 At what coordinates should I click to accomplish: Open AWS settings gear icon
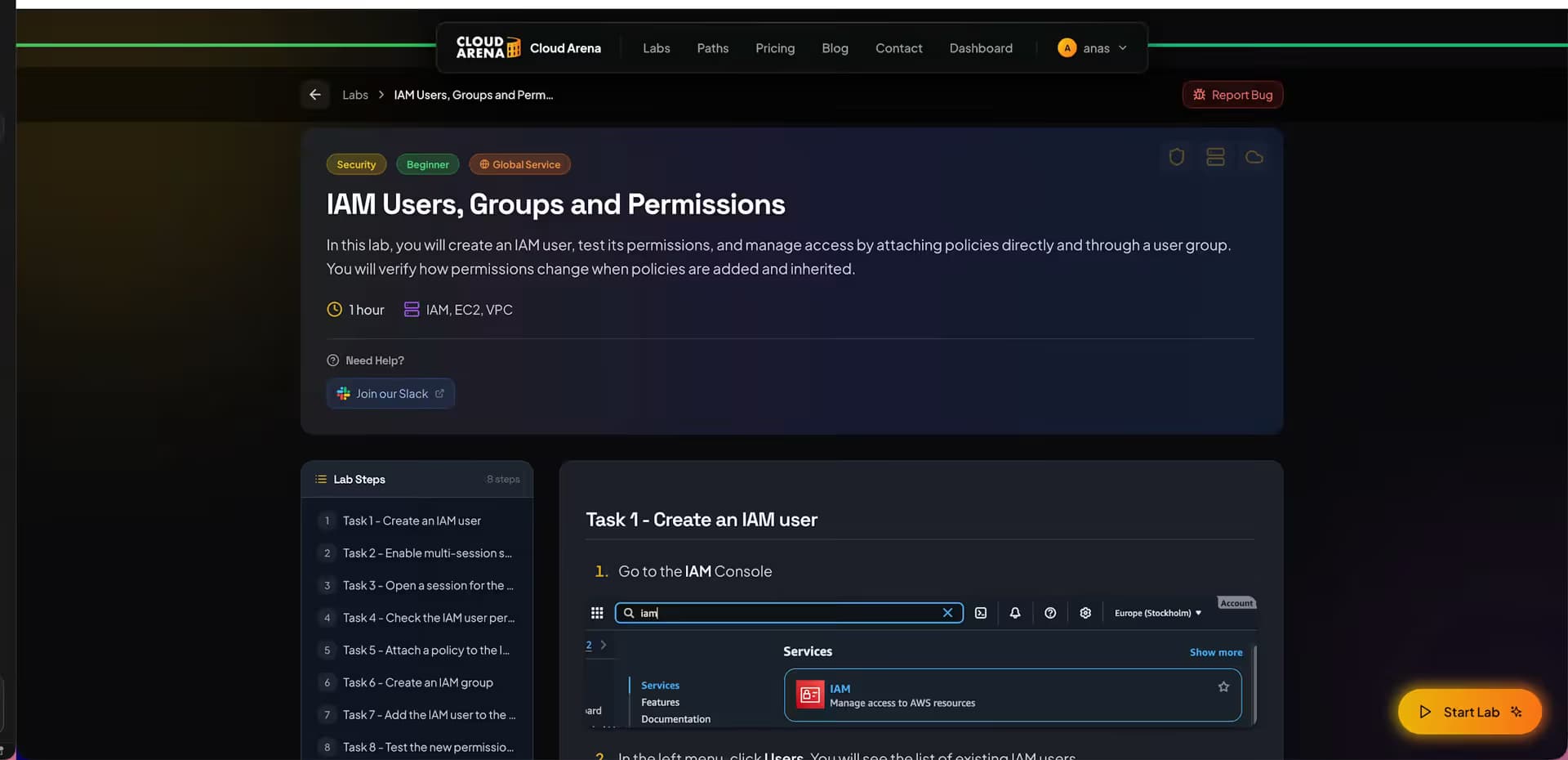pos(1085,613)
